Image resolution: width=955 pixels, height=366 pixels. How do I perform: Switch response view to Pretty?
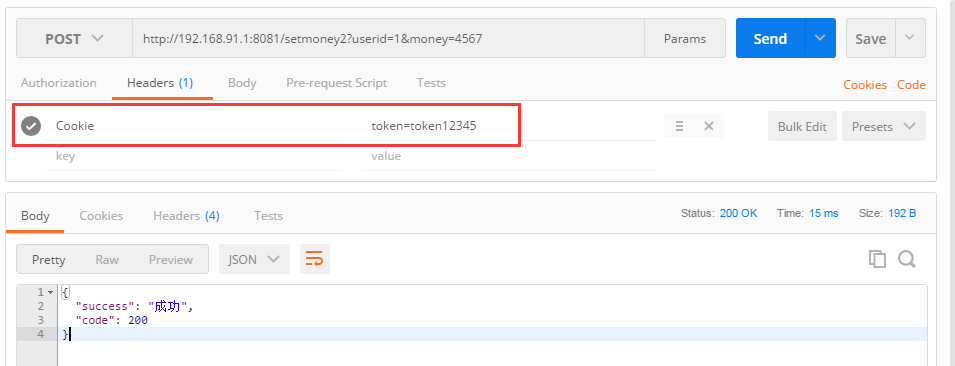point(49,259)
